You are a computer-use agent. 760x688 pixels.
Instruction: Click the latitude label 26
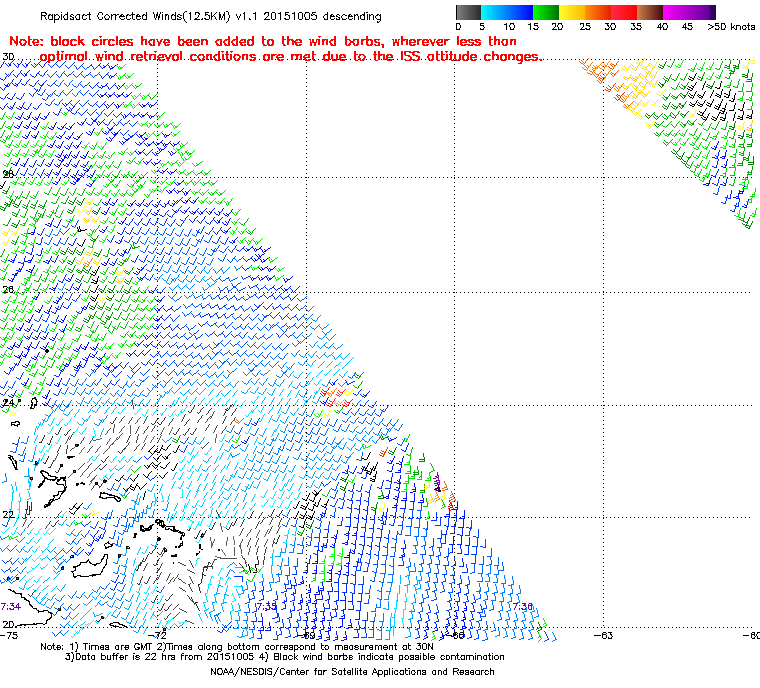tap(8, 289)
